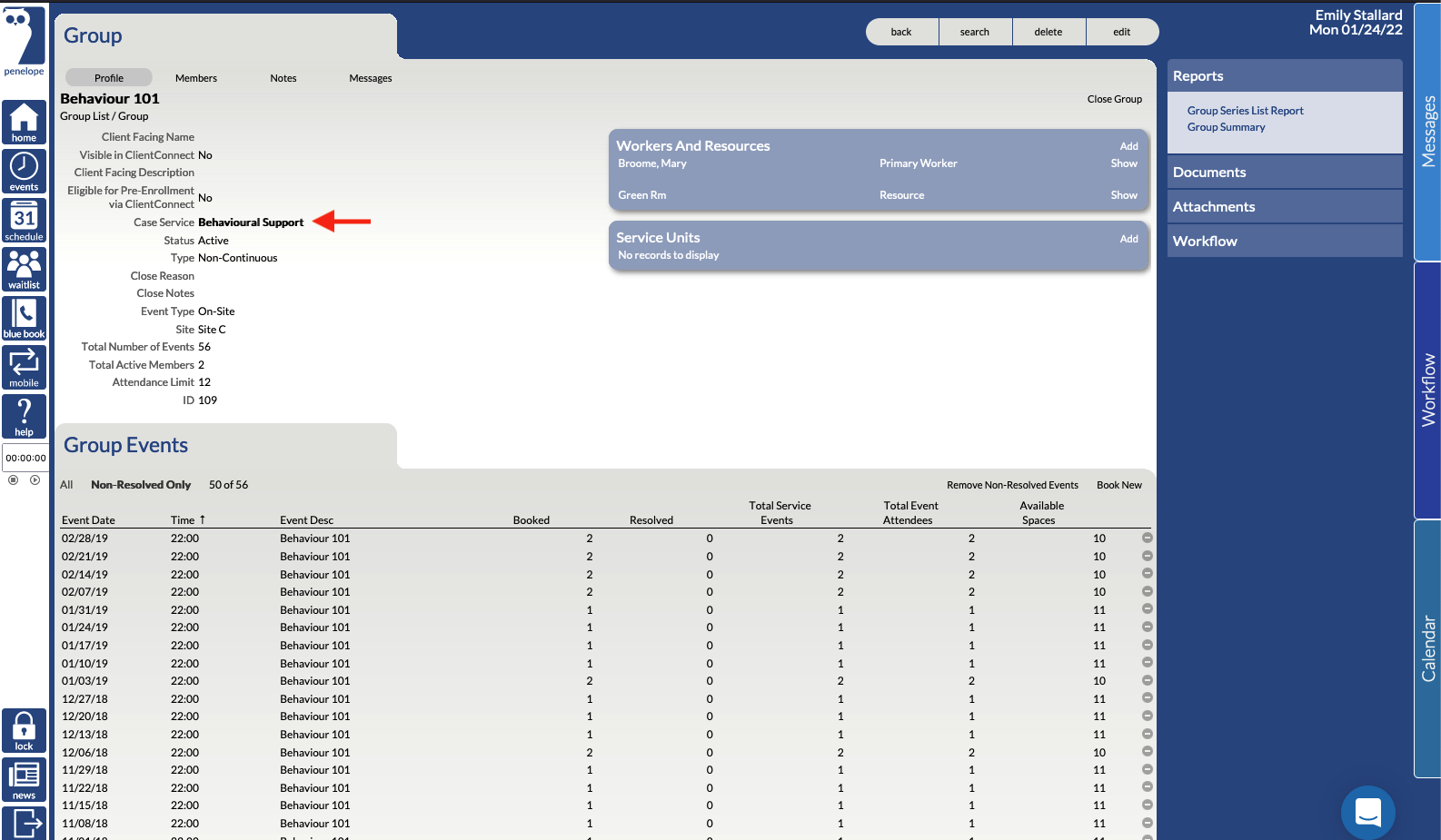
Task: Remove the 12/13/18 event using its minus icon
Action: pyautogui.click(x=1148, y=734)
